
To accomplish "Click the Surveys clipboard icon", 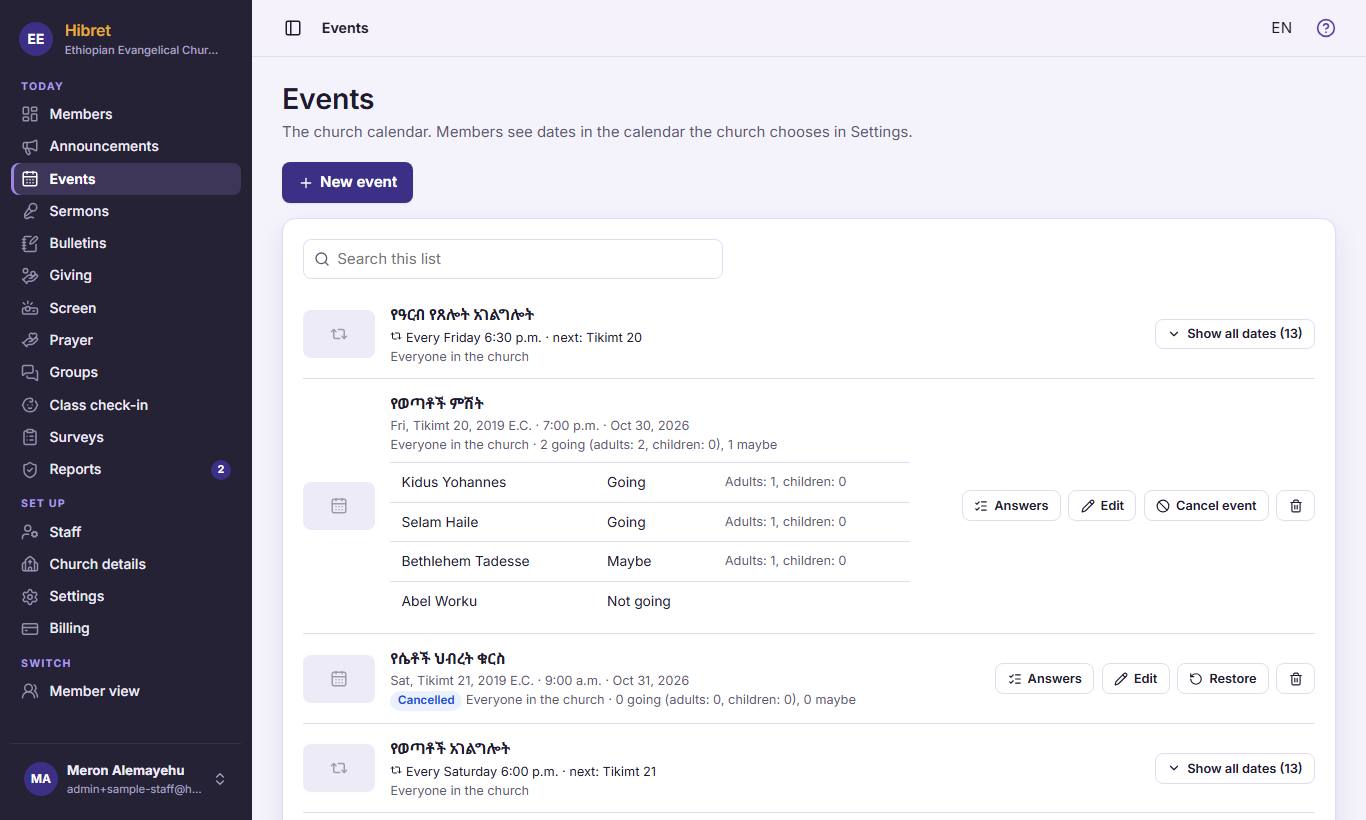I will pos(30,437).
